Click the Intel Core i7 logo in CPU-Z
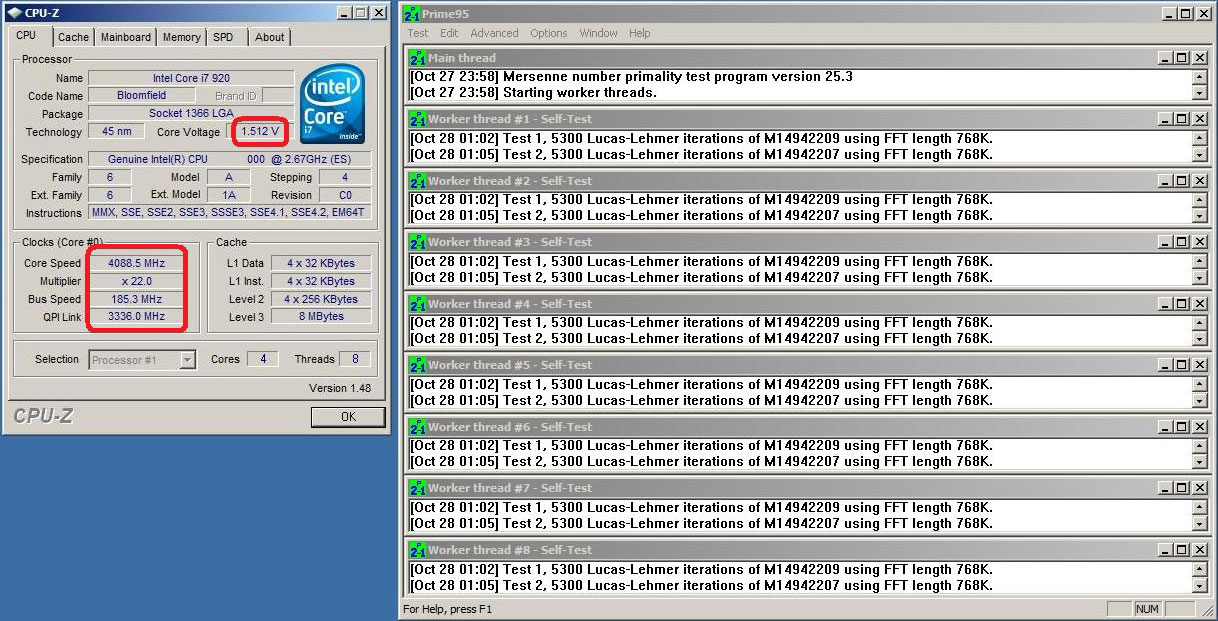This screenshot has width=1218, height=621. 333,105
